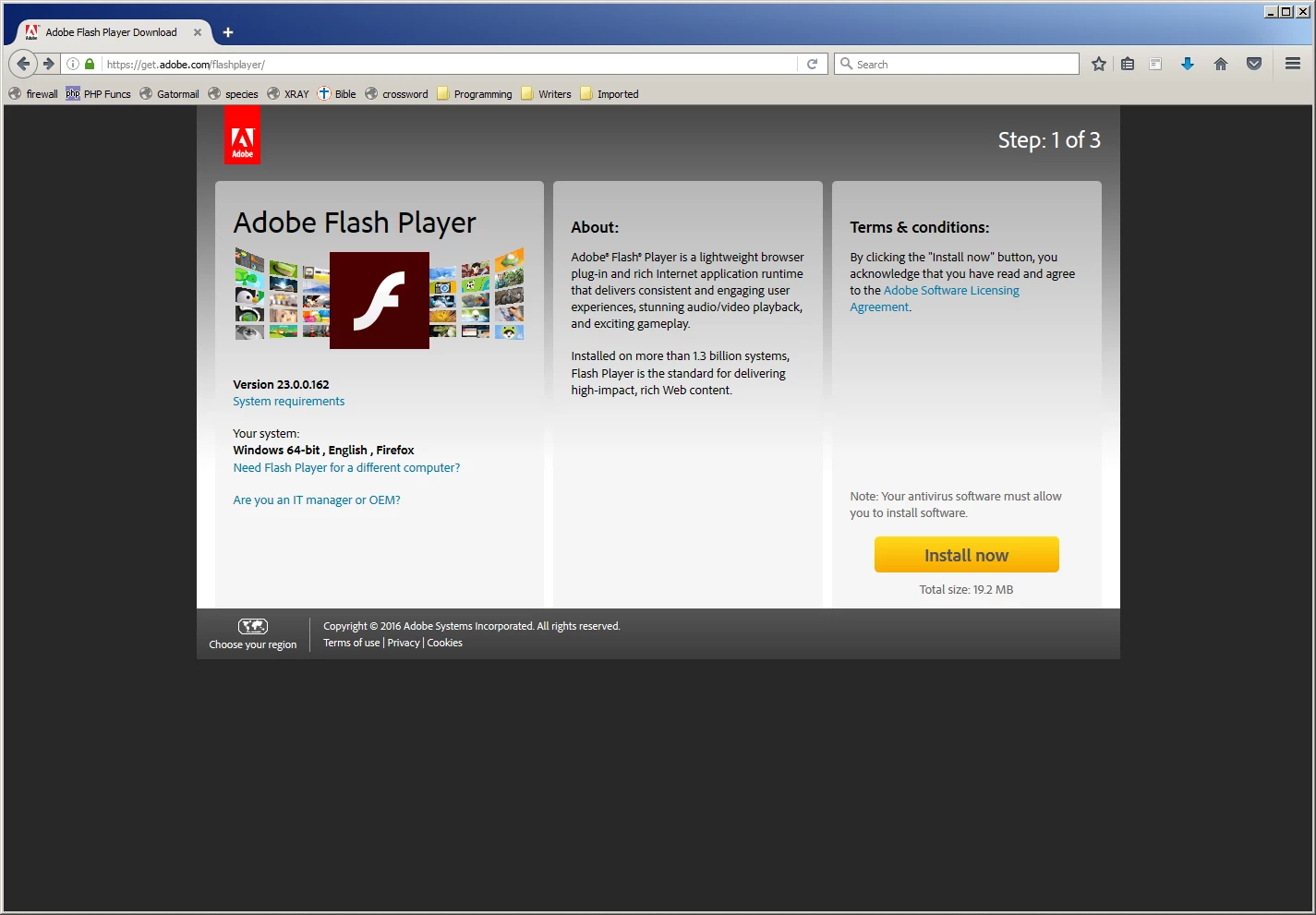
Task: Bookmark this page with the star icon
Action: pos(1099,64)
